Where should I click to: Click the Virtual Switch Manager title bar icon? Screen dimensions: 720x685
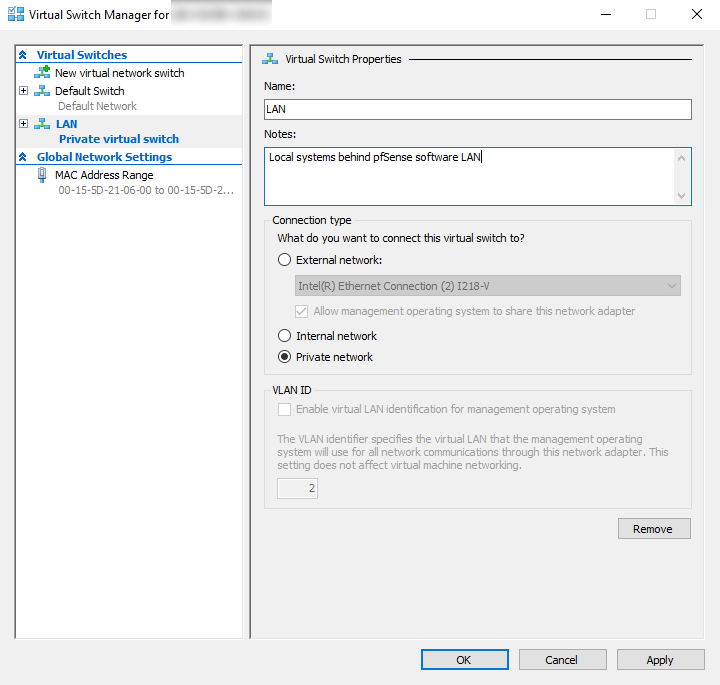[x=16, y=15]
